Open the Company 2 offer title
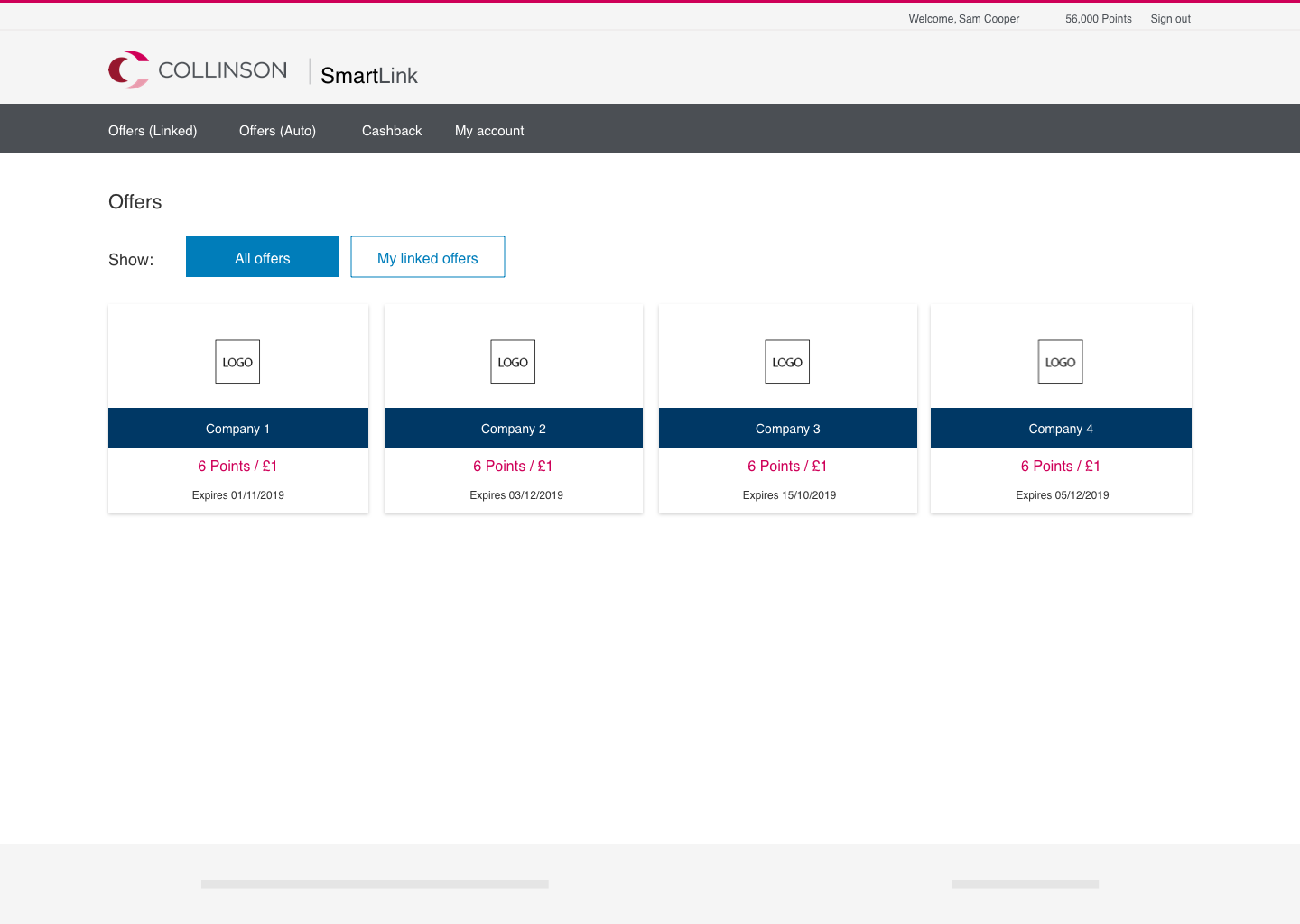Image resolution: width=1300 pixels, height=924 pixels. pyautogui.click(x=514, y=429)
